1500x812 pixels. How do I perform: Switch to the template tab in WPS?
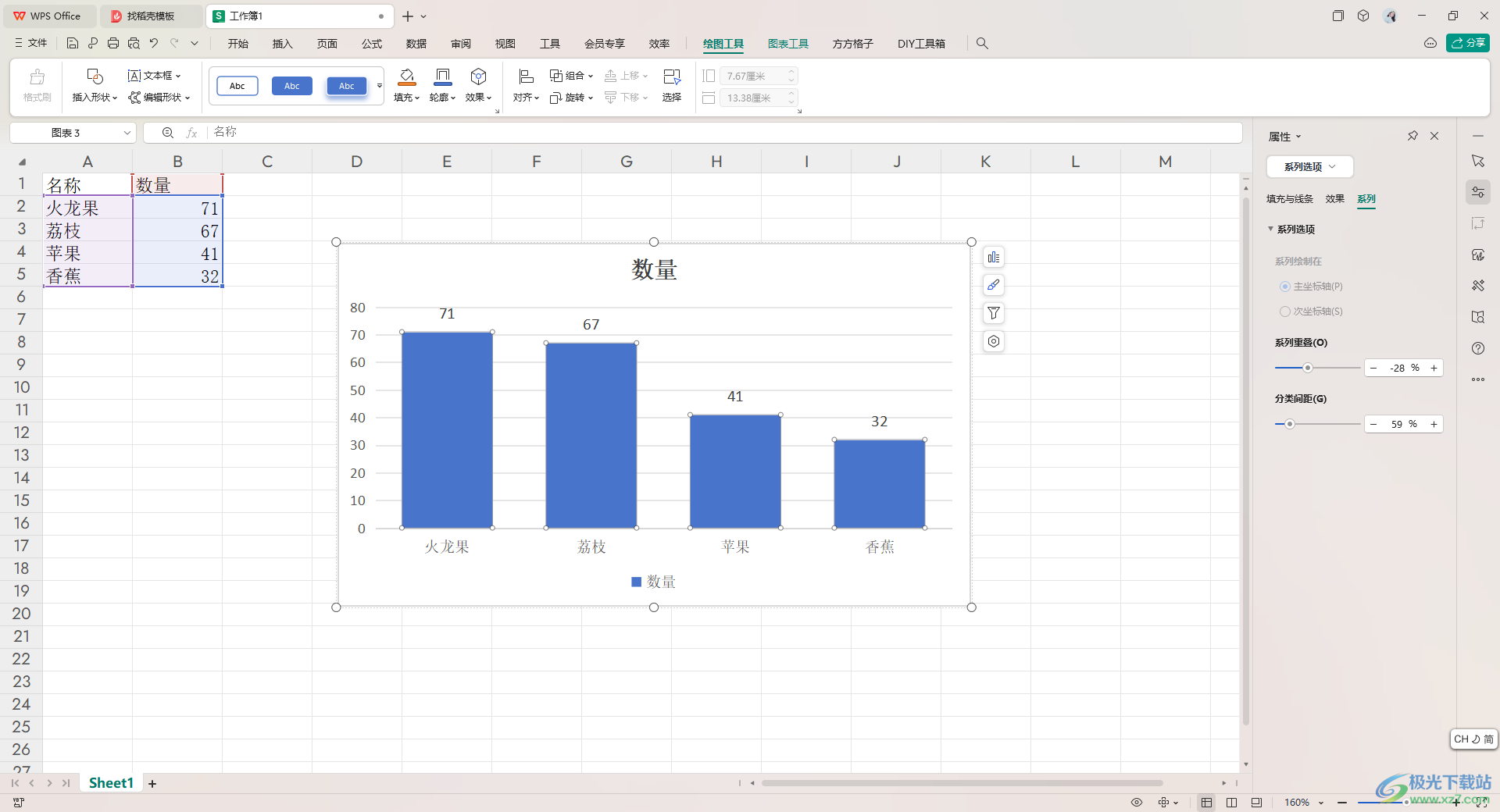coord(151,16)
